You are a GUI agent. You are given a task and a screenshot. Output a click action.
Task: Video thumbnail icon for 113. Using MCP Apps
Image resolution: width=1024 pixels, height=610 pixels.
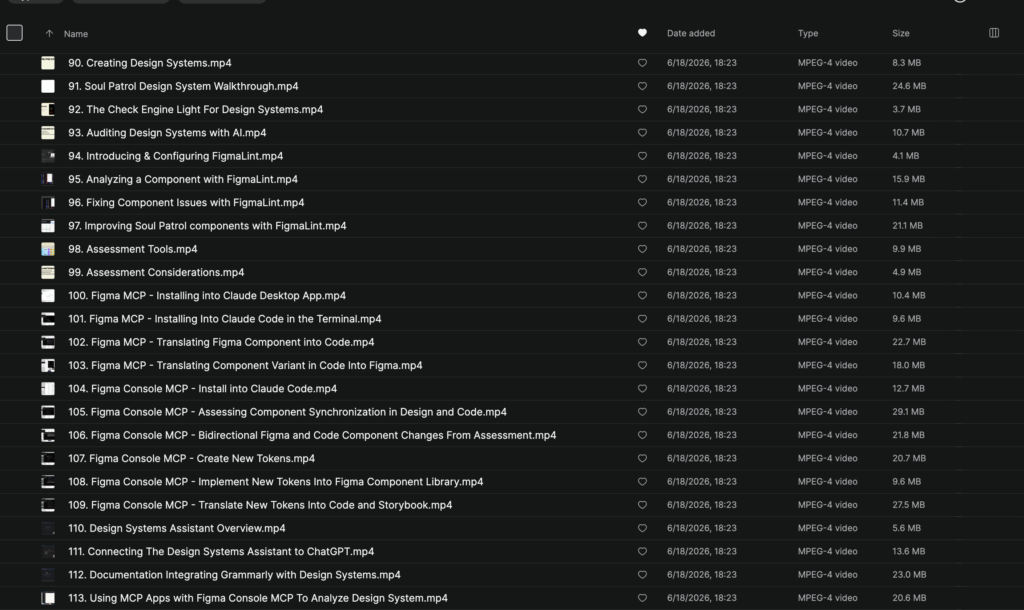(x=48, y=598)
